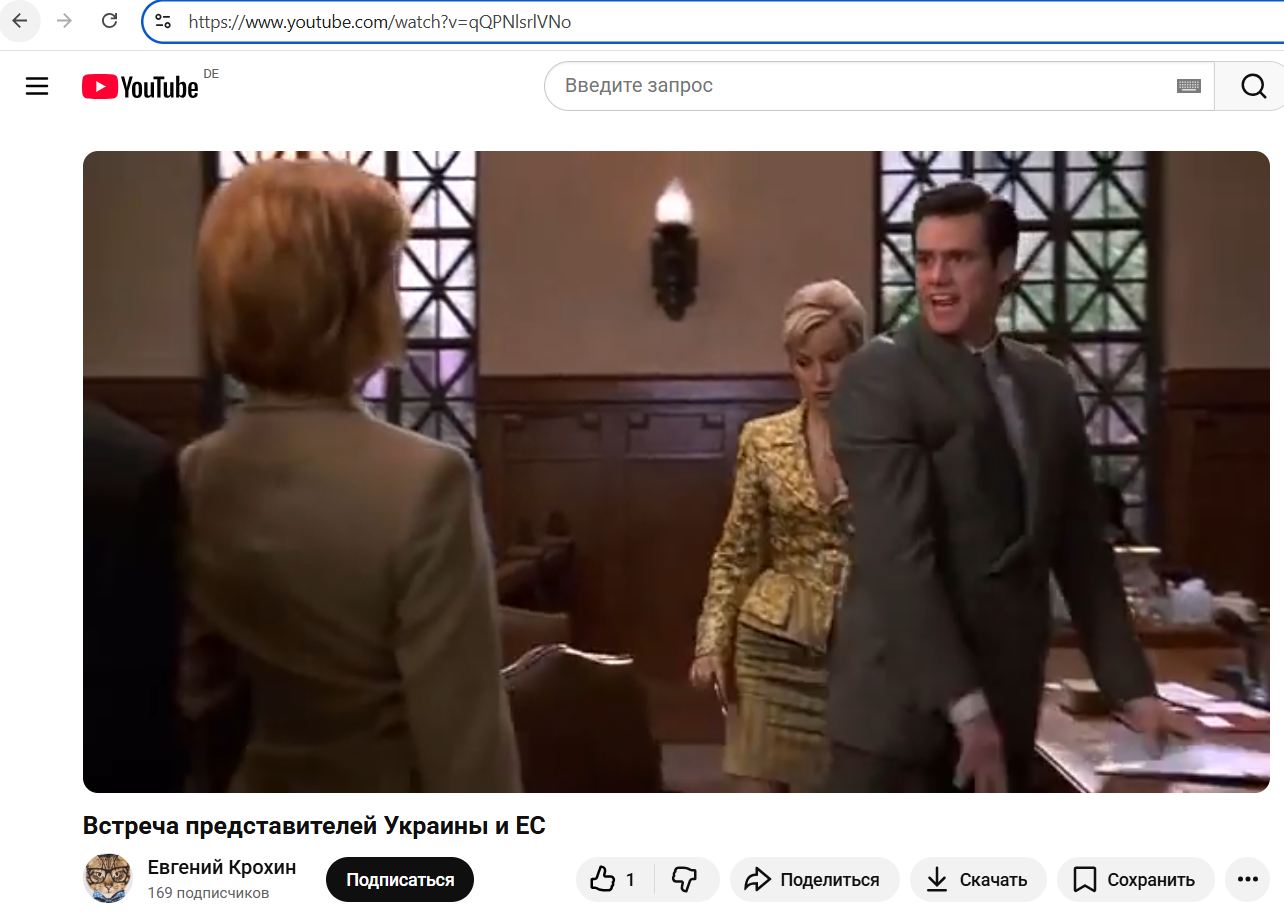Open the Share (Поделиться) icon
This screenshot has height=916, width=1284.
(756, 879)
